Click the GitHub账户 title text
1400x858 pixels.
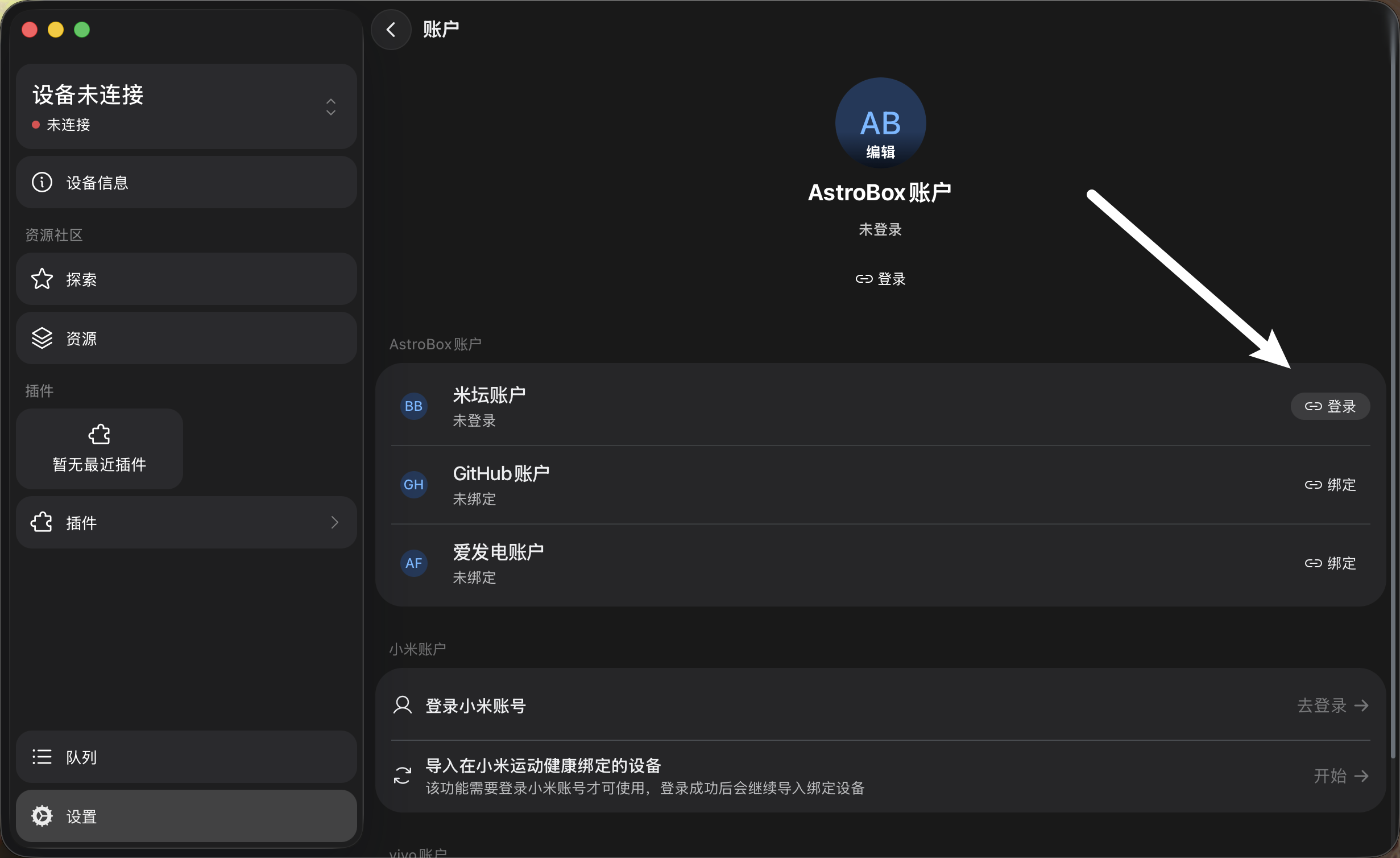pyautogui.click(x=501, y=473)
